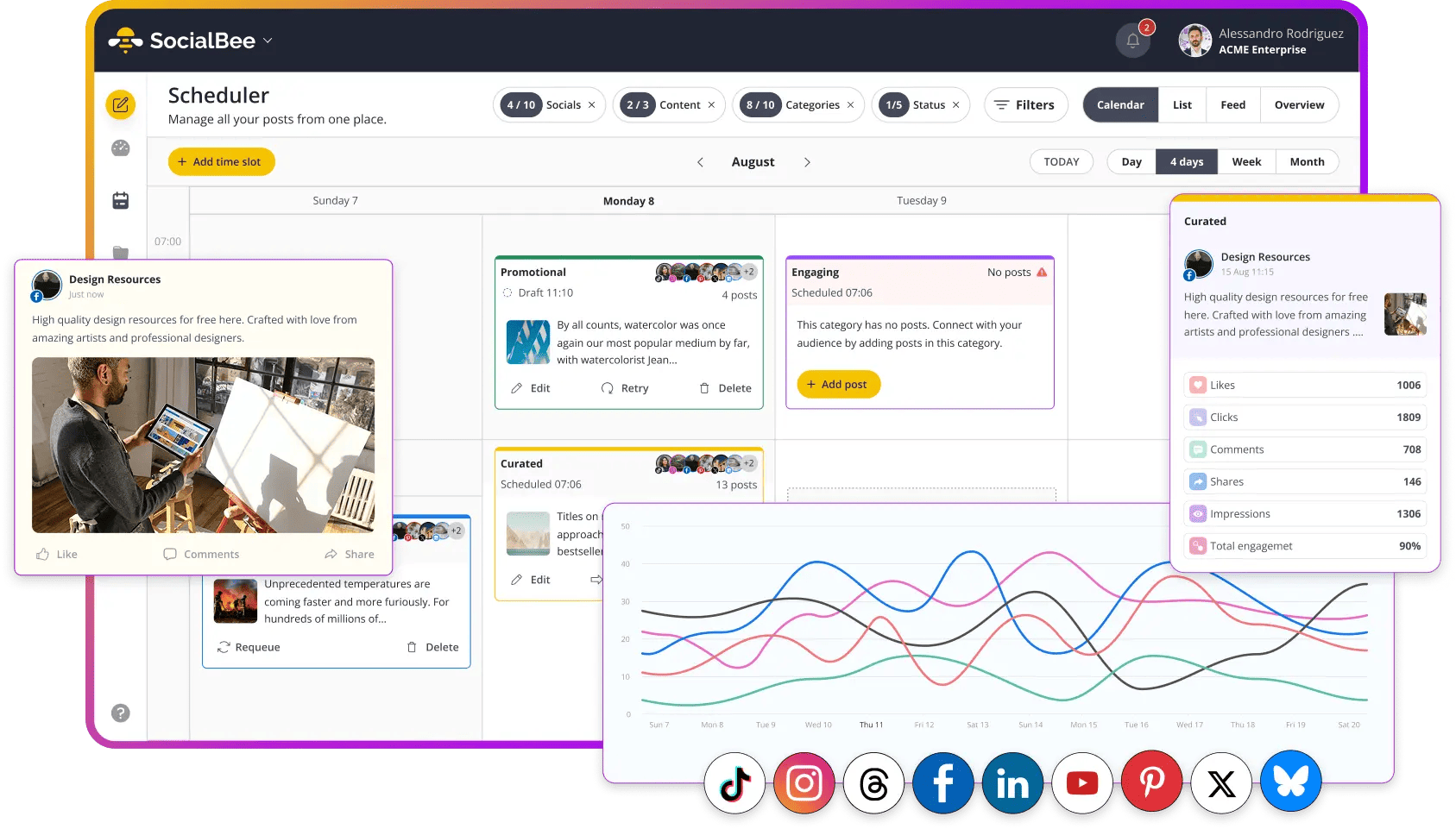Click the X (Twitter) icon
This screenshot has height=829, width=1456.
(1221, 783)
